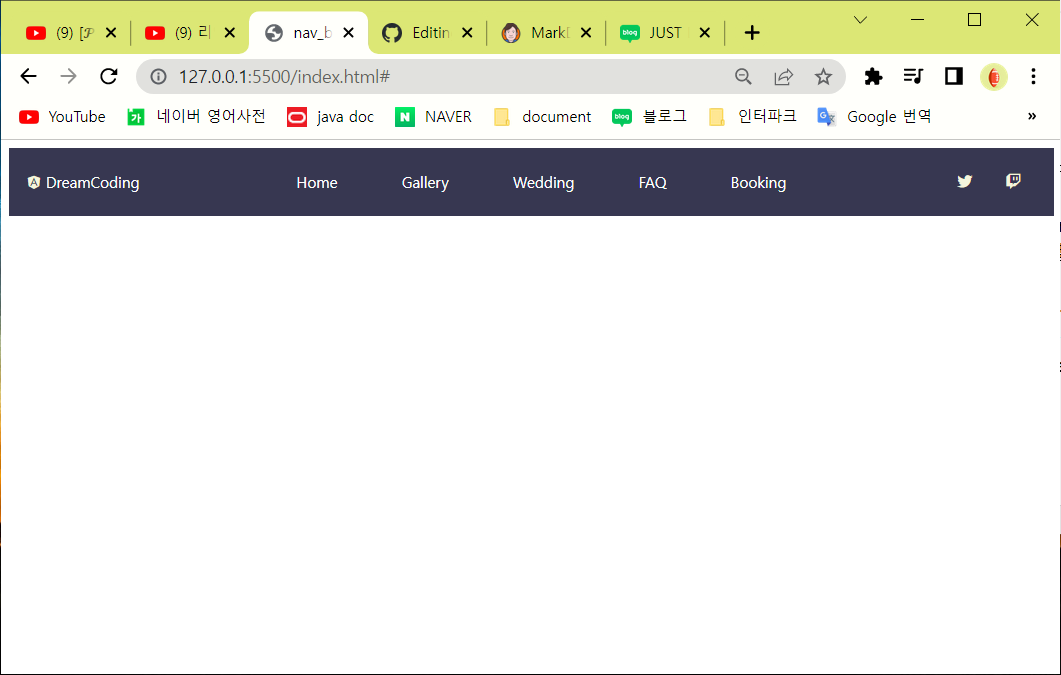This screenshot has width=1061, height=675.
Task: Click the Wedding navbar link
Action: point(543,183)
